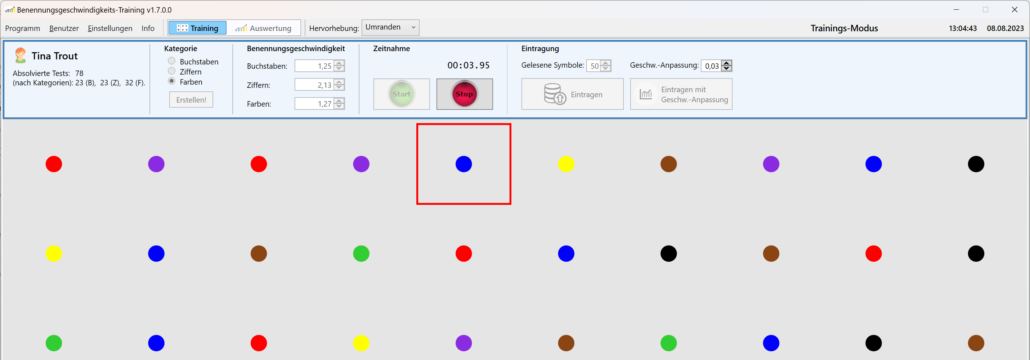
Task: Click the Tina Trout user avatar icon
Action: [20, 56]
